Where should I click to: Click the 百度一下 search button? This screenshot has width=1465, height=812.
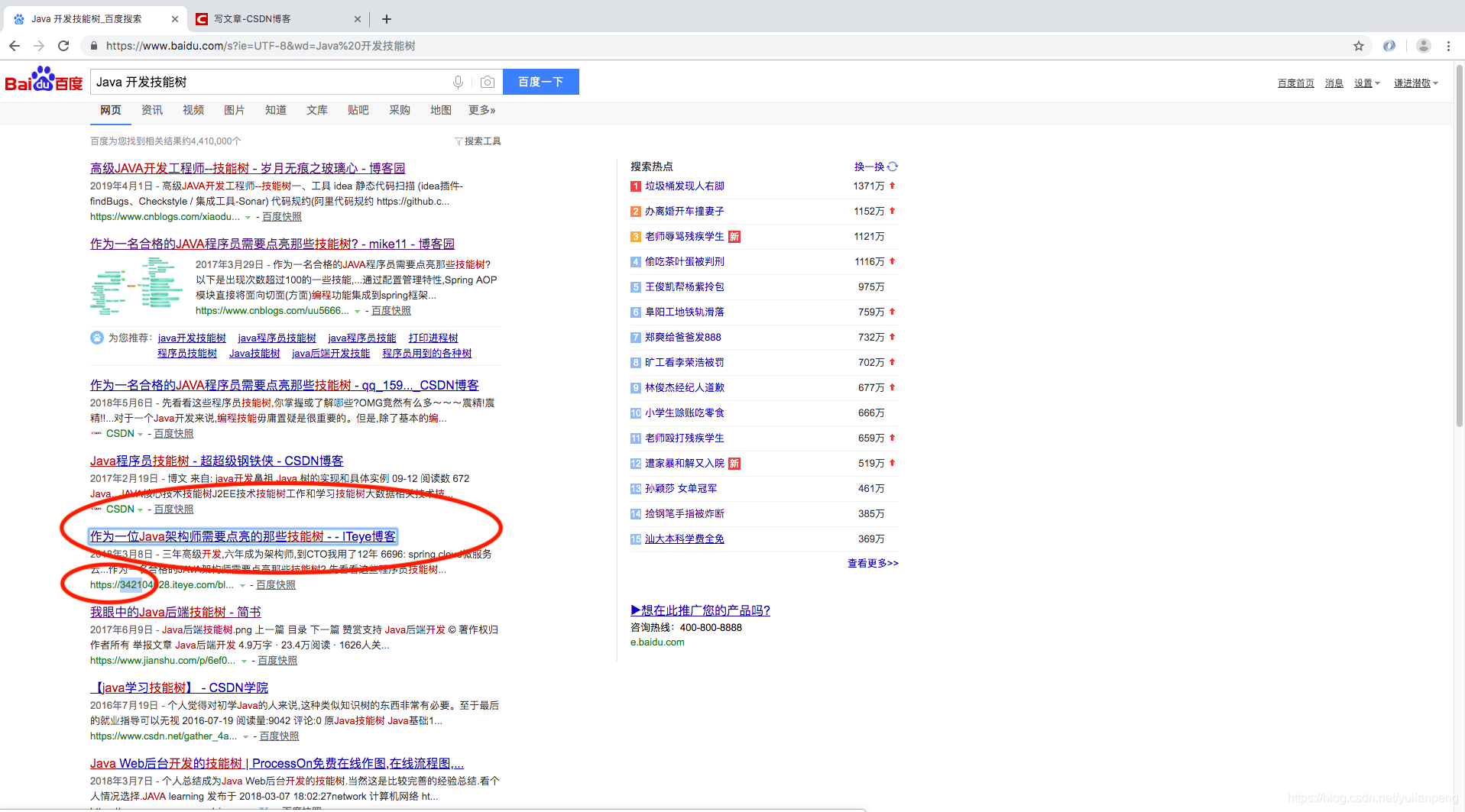click(541, 82)
